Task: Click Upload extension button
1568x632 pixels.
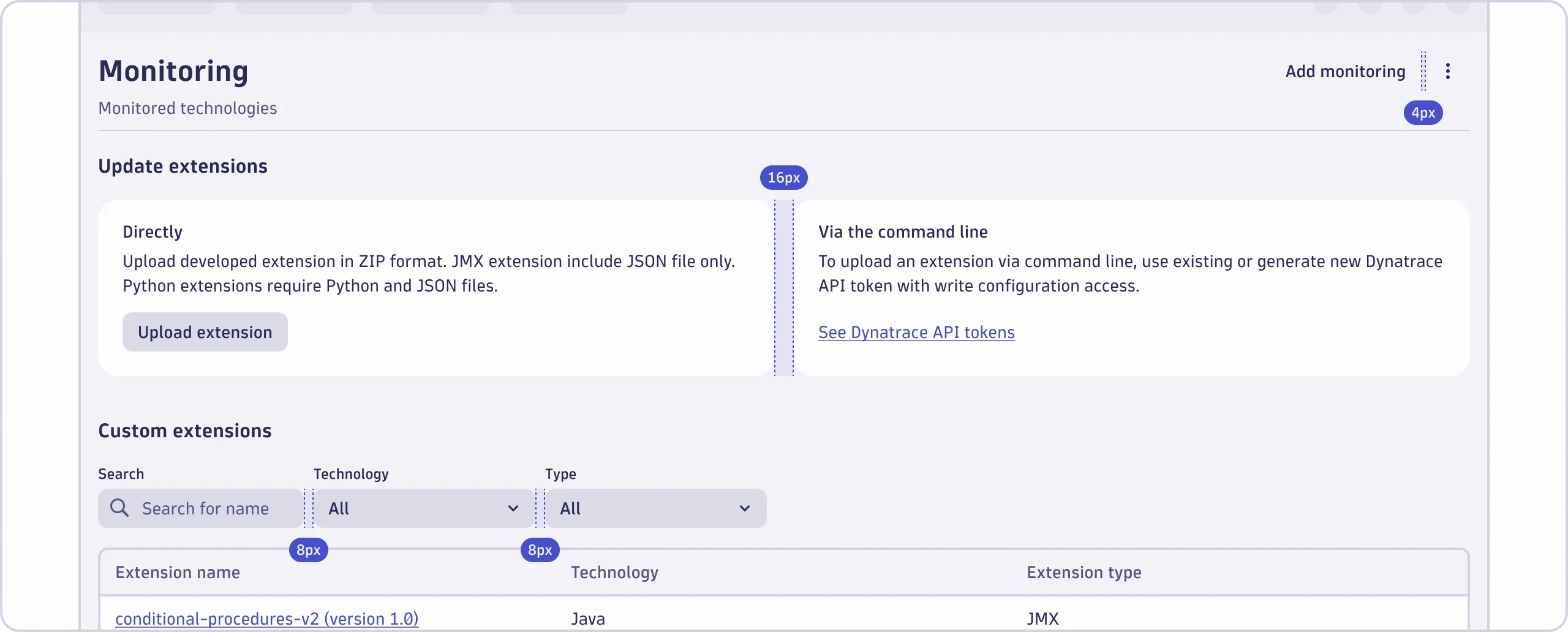Action: [x=205, y=332]
